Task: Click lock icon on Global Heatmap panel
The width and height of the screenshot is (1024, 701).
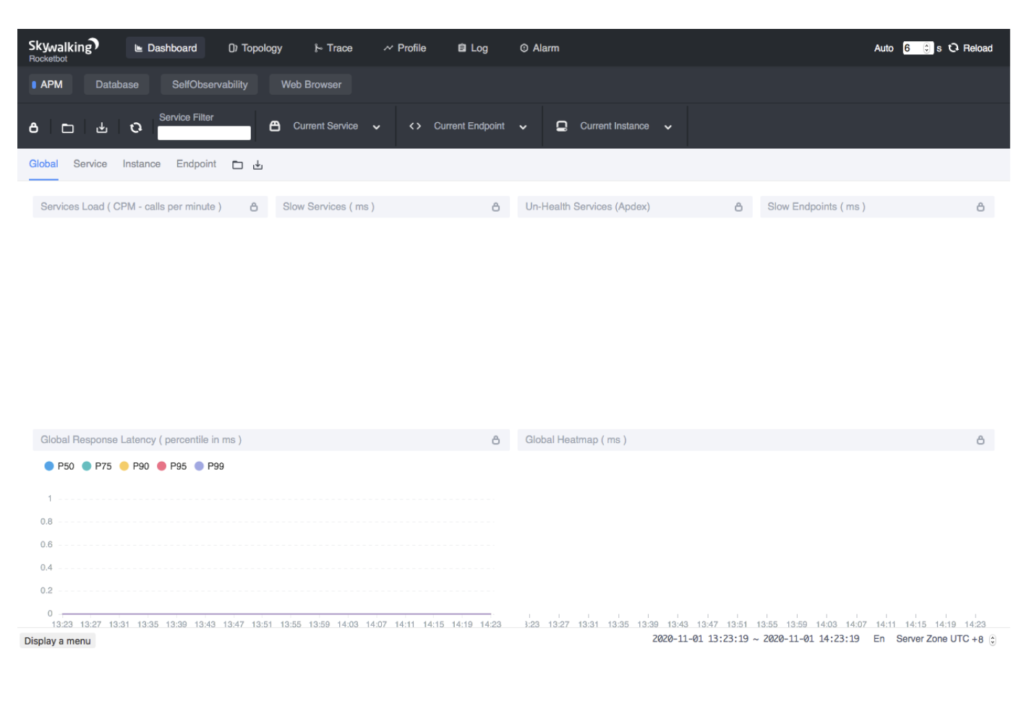Action: (x=980, y=440)
